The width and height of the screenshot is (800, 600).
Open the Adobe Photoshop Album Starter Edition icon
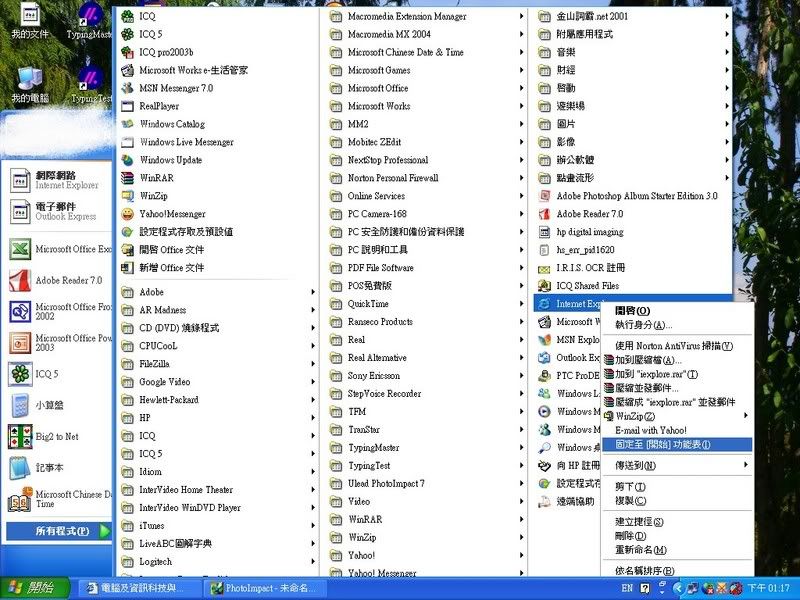(x=544, y=196)
